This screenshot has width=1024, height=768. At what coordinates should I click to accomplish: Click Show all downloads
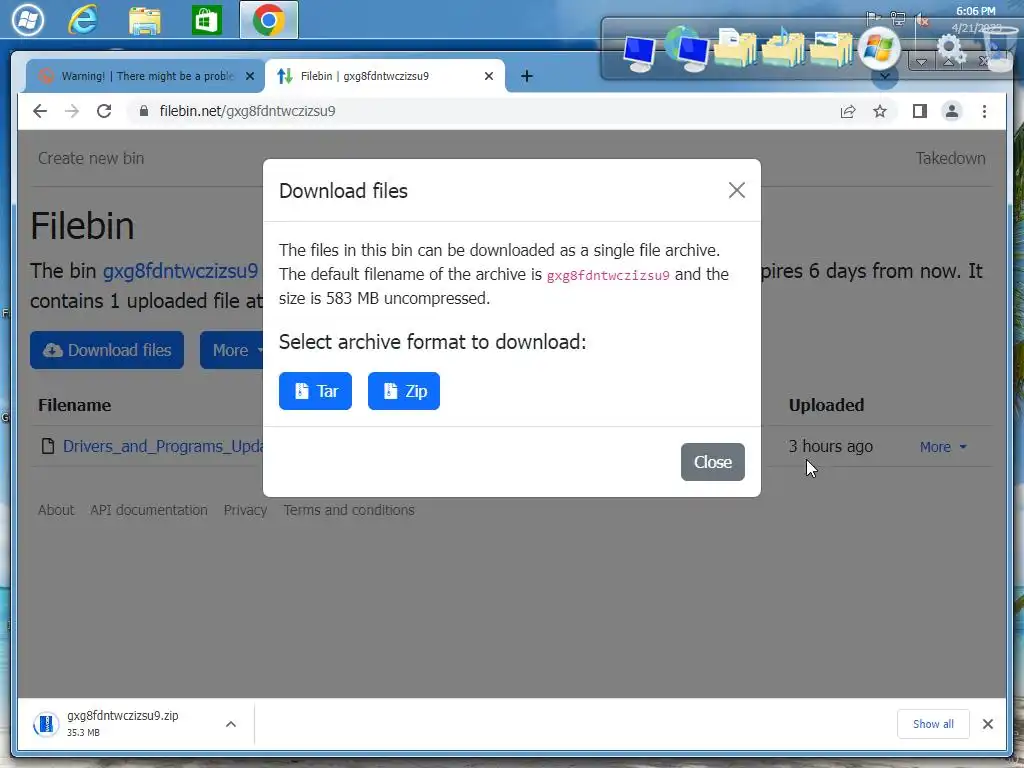tap(933, 724)
